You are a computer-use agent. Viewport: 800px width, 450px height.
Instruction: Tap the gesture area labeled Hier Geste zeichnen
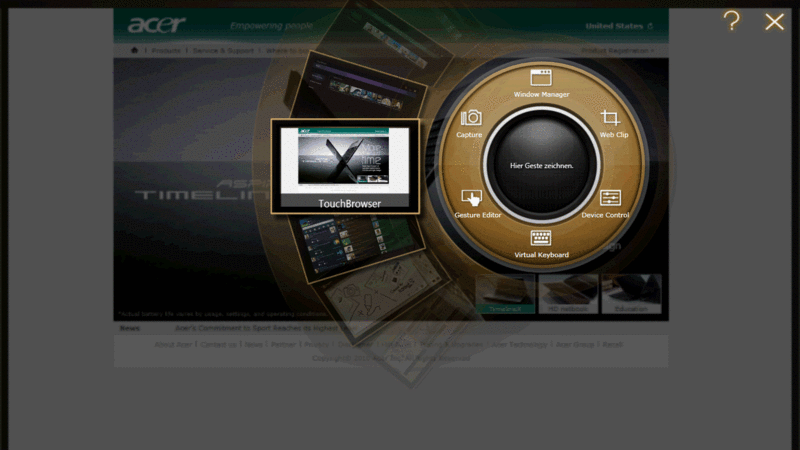click(x=541, y=165)
